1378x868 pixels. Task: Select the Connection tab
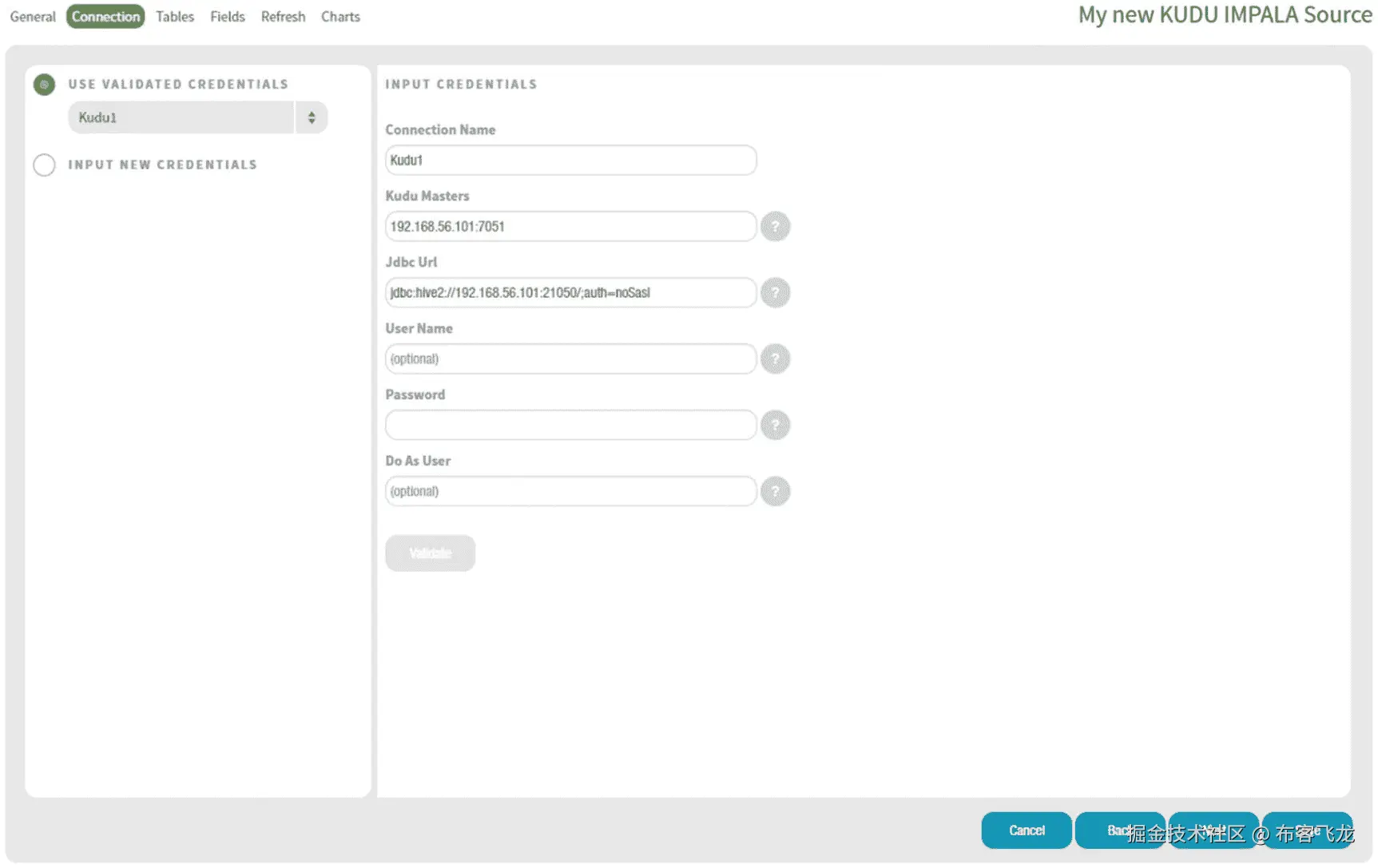click(105, 17)
